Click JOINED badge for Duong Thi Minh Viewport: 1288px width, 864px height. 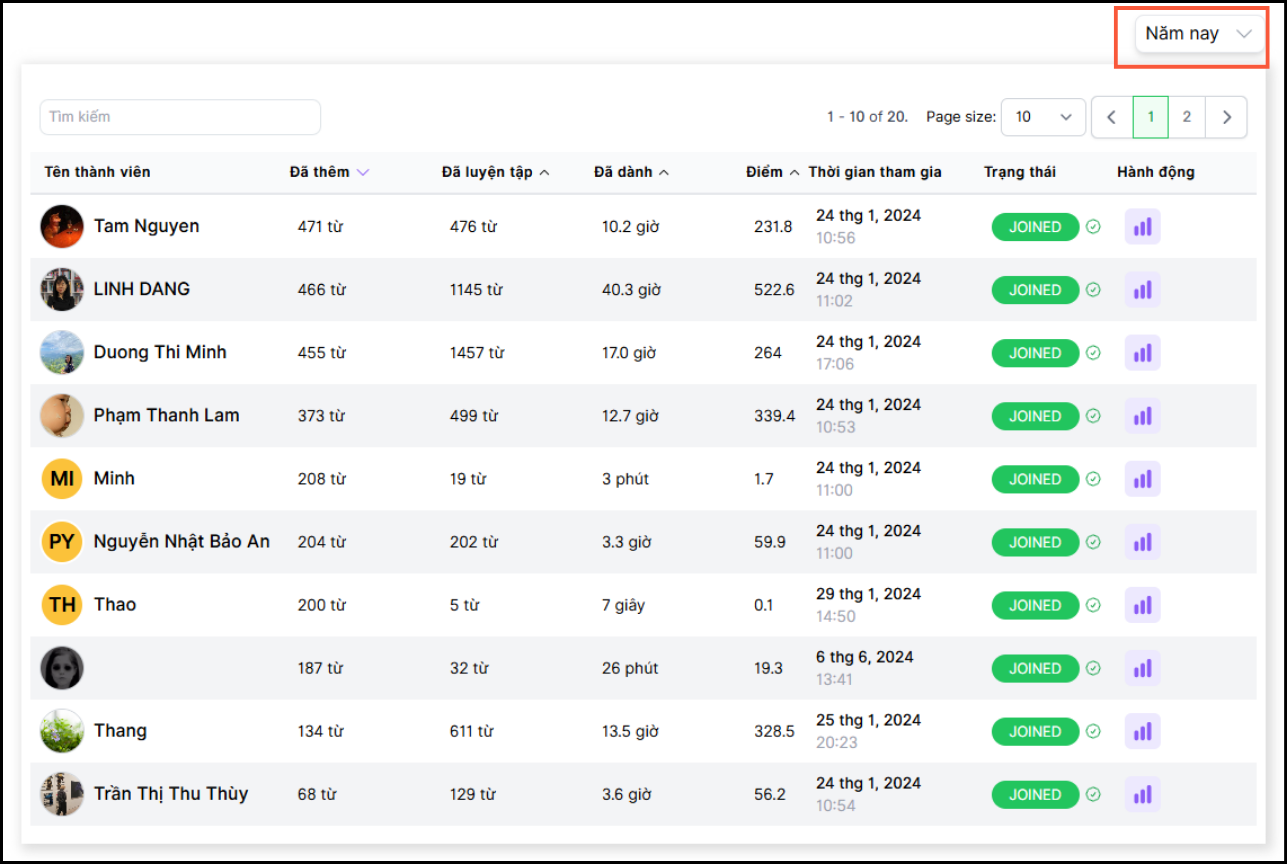point(1035,353)
